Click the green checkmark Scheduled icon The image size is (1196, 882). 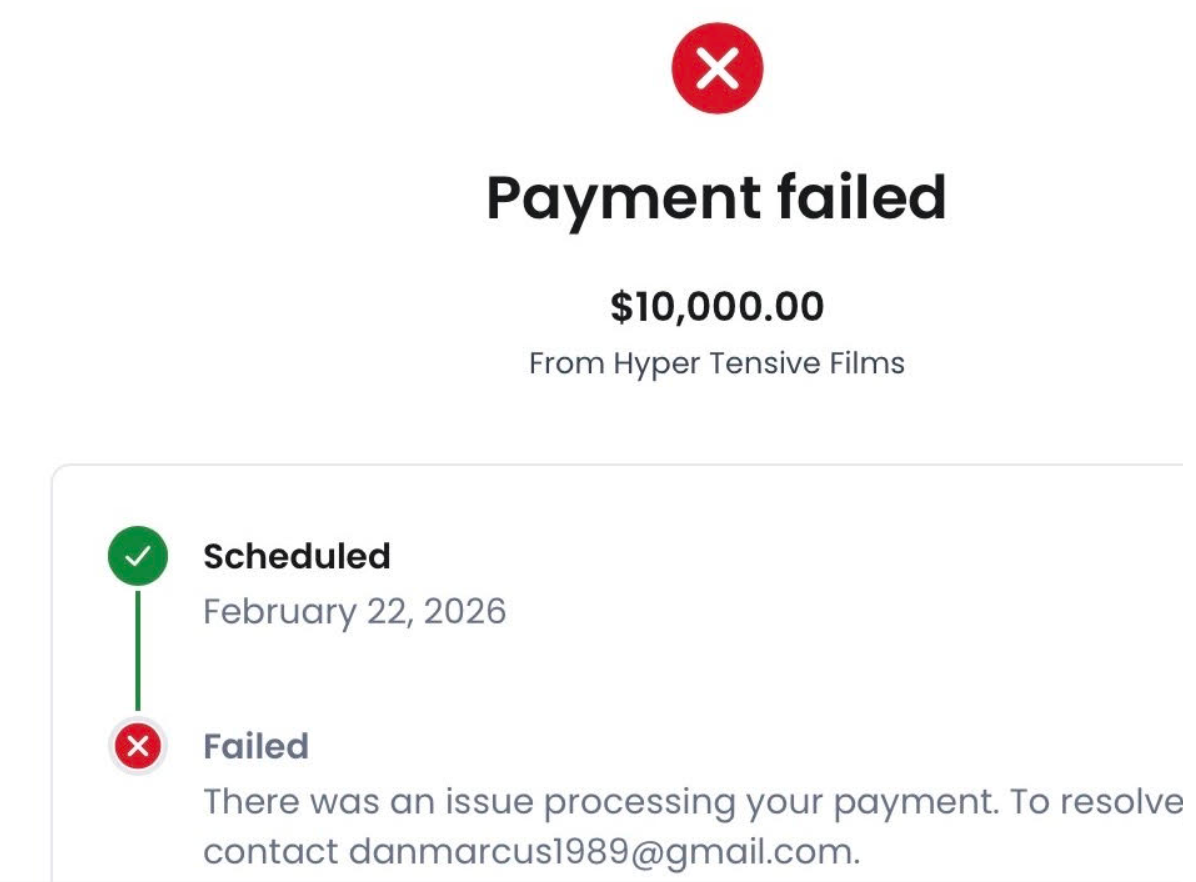coord(138,555)
